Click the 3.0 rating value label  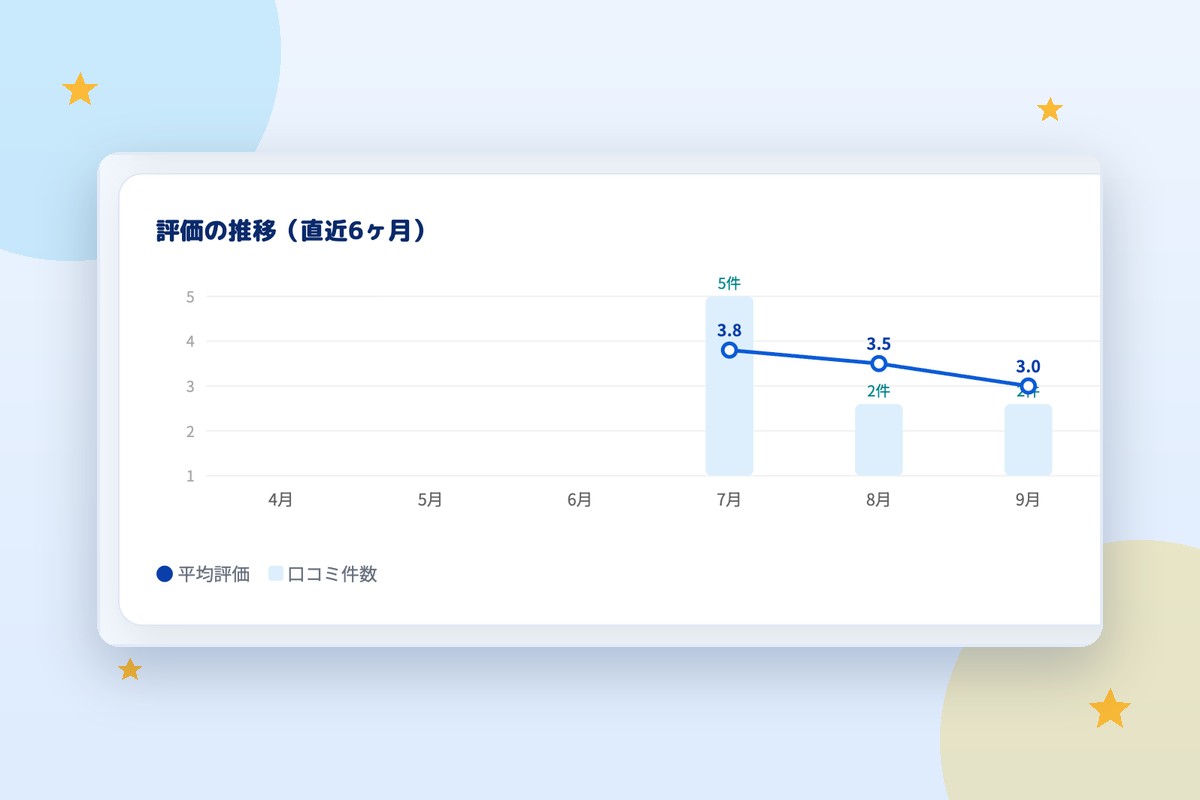click(x=1028, y=366)
